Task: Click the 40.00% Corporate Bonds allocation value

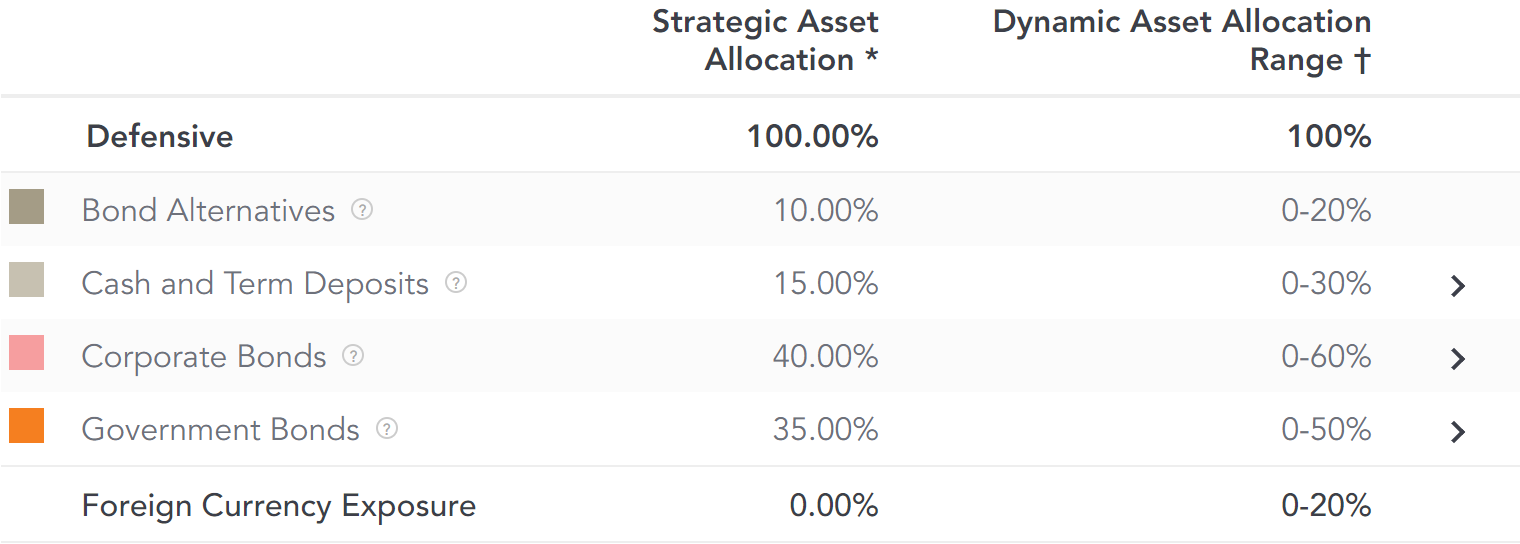Action: [825, 356]
